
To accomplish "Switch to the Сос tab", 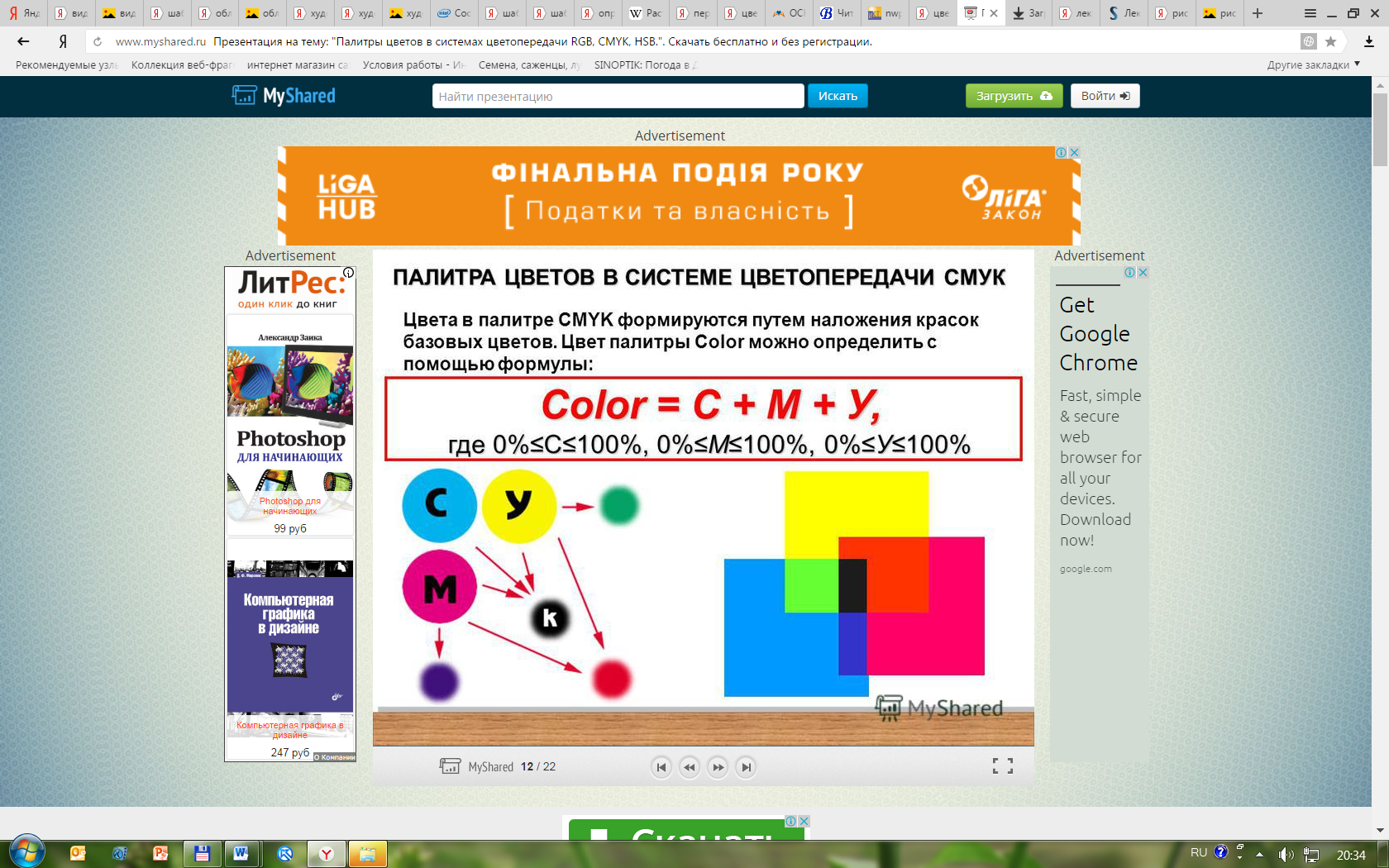I will tap(454, 13).
